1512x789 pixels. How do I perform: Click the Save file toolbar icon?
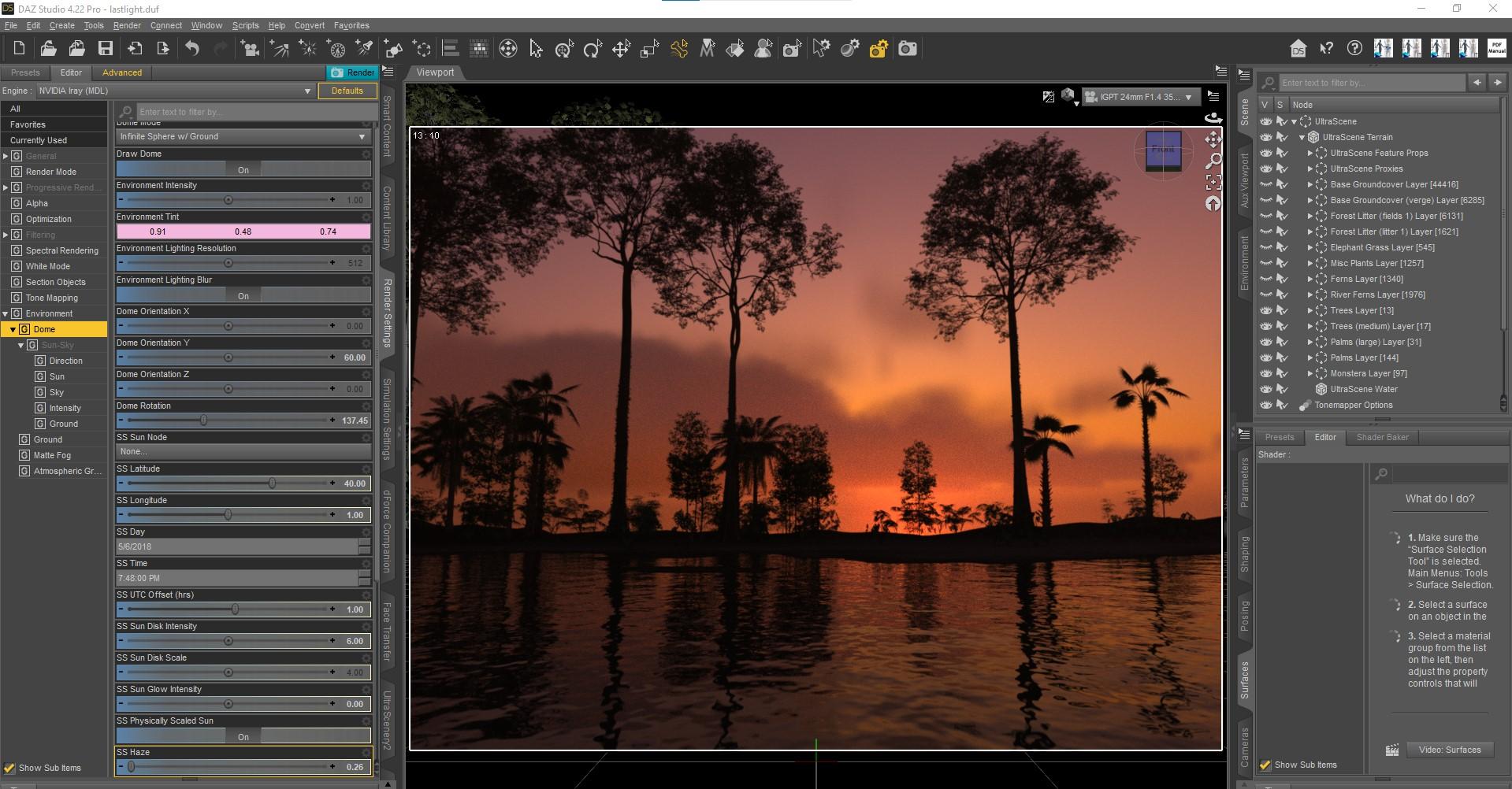[x=105, y=49]
